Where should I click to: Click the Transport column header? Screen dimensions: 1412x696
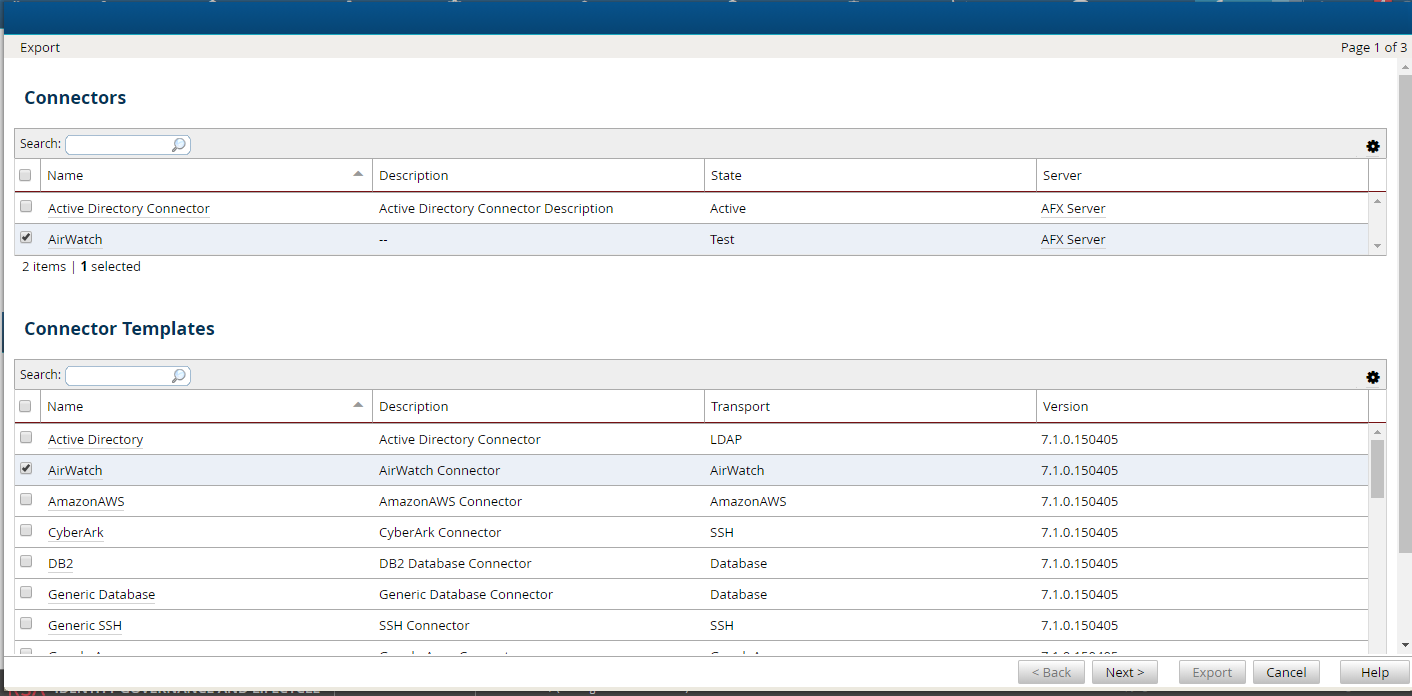[x=740, y=407]
